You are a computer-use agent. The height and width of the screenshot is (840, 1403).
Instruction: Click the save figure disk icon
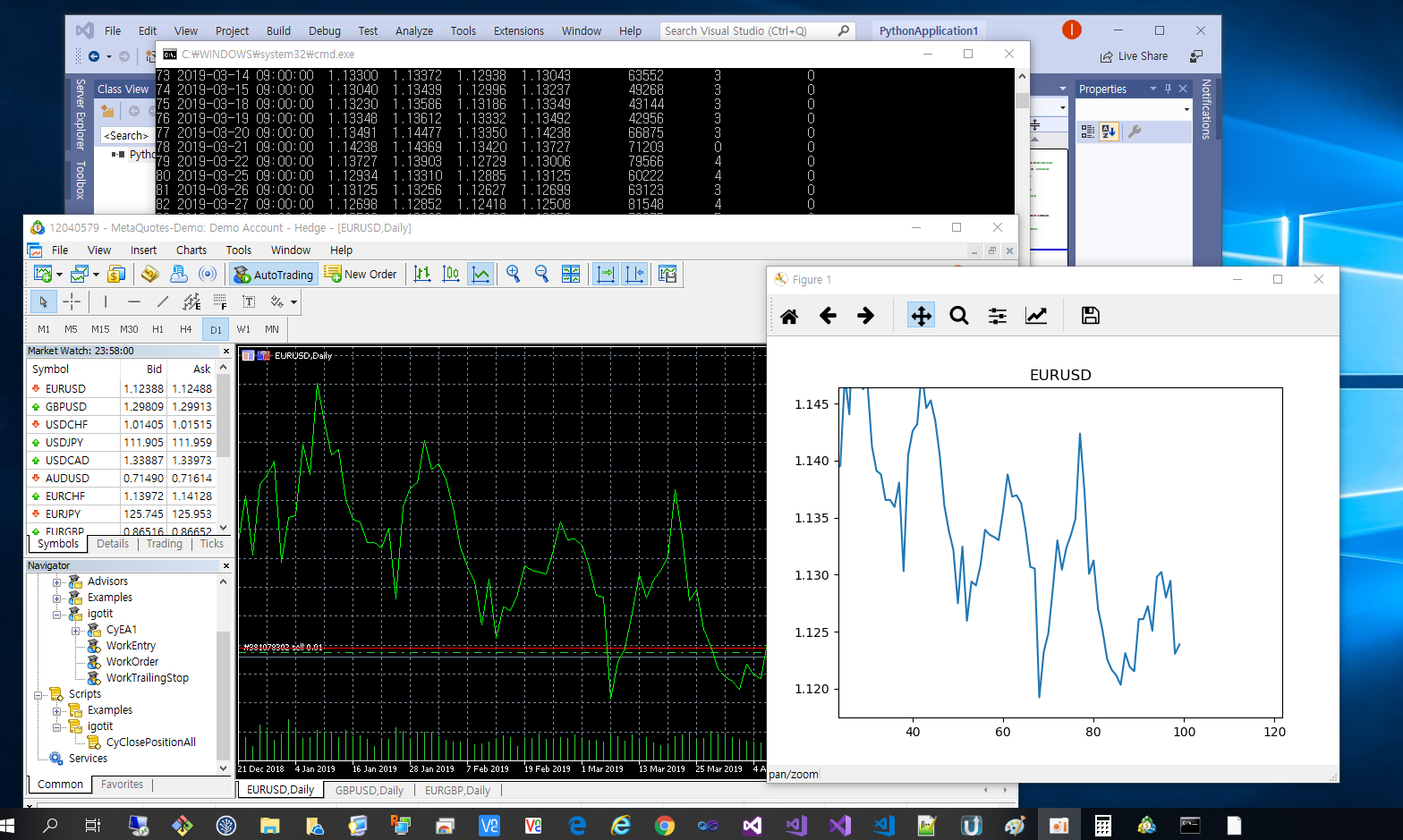click(1090, 316)
